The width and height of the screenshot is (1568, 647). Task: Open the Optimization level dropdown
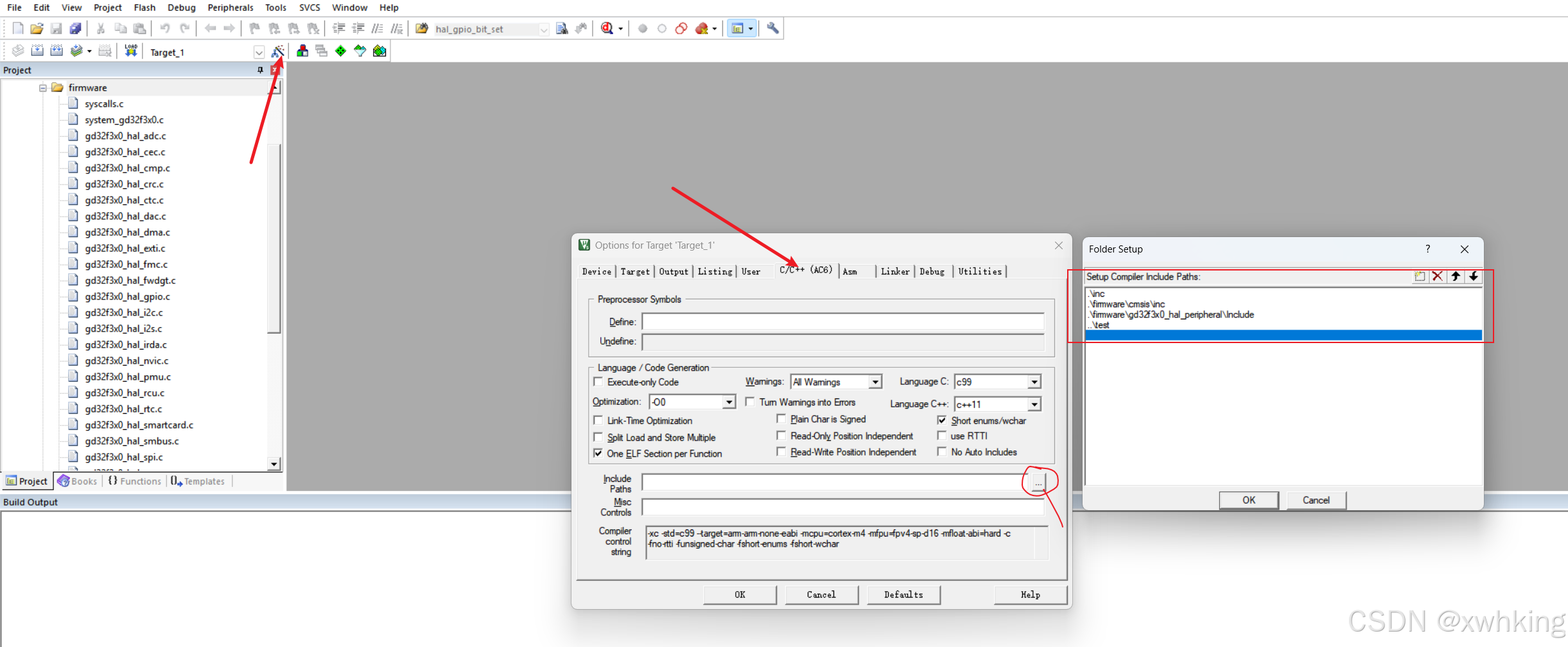[729, 402]
